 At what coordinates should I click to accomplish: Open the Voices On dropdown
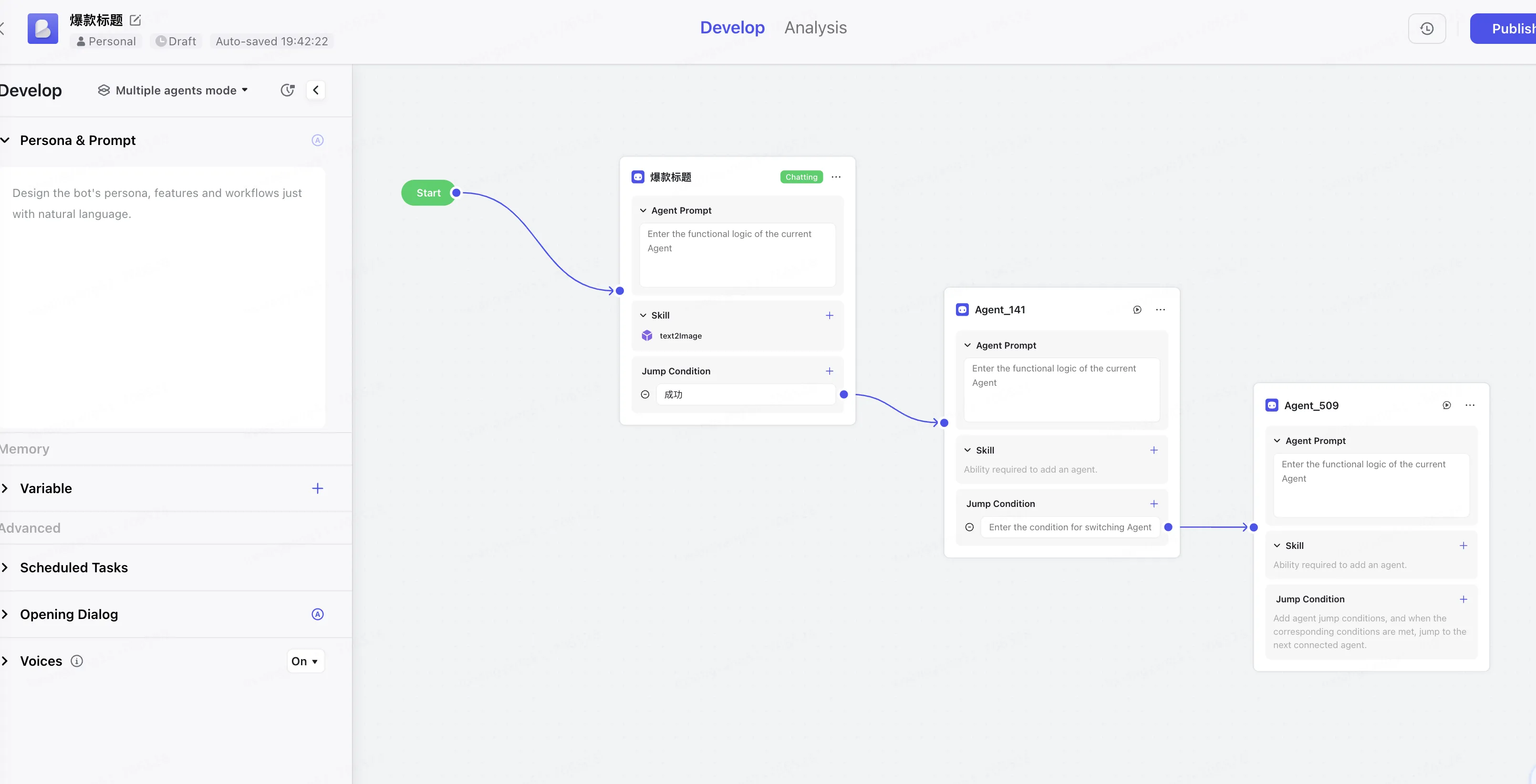tap(305, 661)
